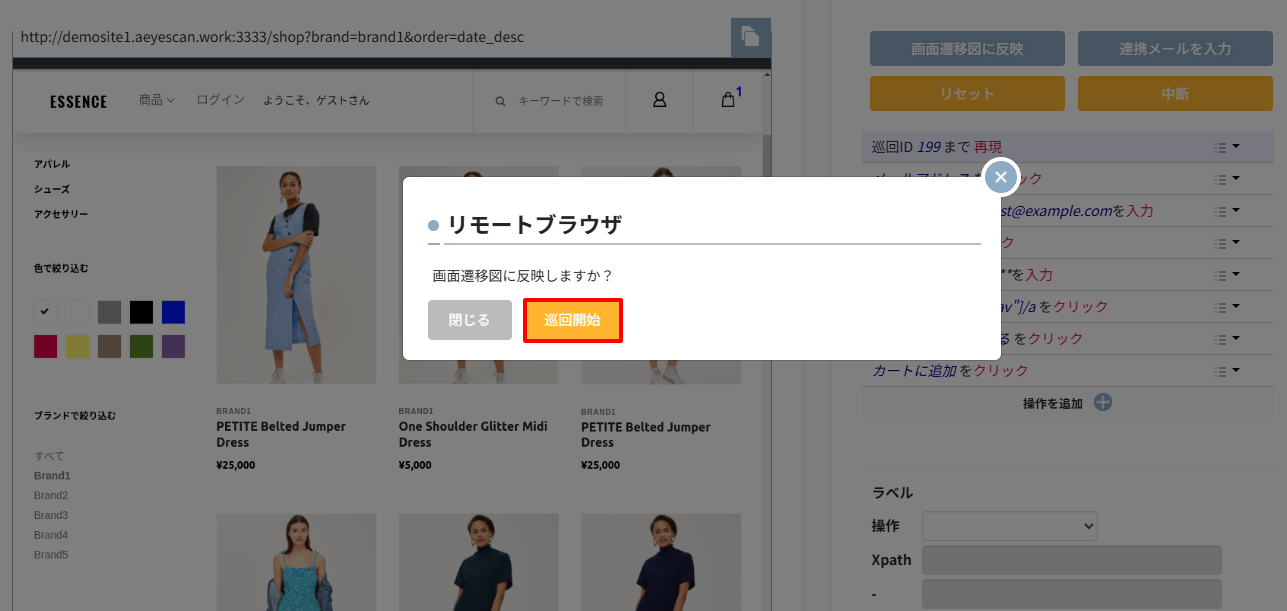Image resolution: width=1287 pixels, height=611 pixels.
Task: Open the floral blue dress product thumbnail
Action: (296, 562)
